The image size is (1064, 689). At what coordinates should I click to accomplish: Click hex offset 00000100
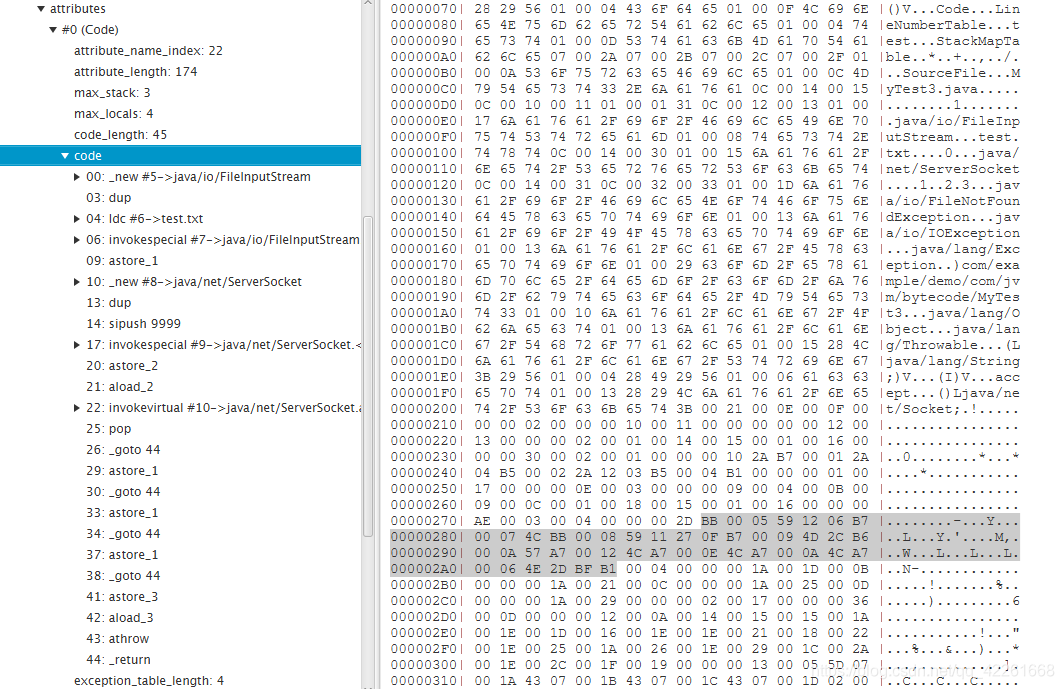[423, 153]
